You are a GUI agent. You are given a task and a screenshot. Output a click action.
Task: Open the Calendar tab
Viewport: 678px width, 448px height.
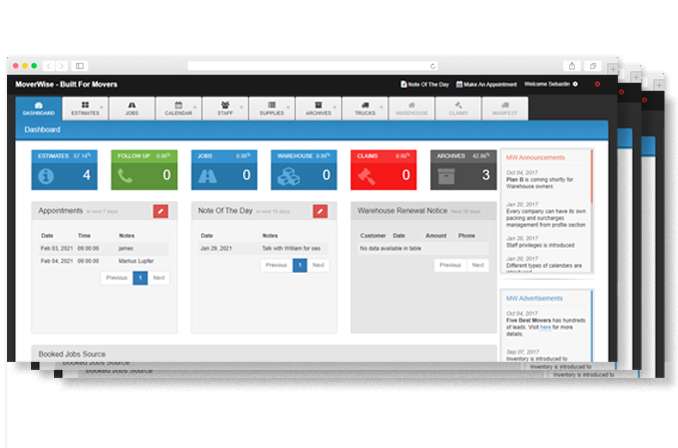[179, 108]
